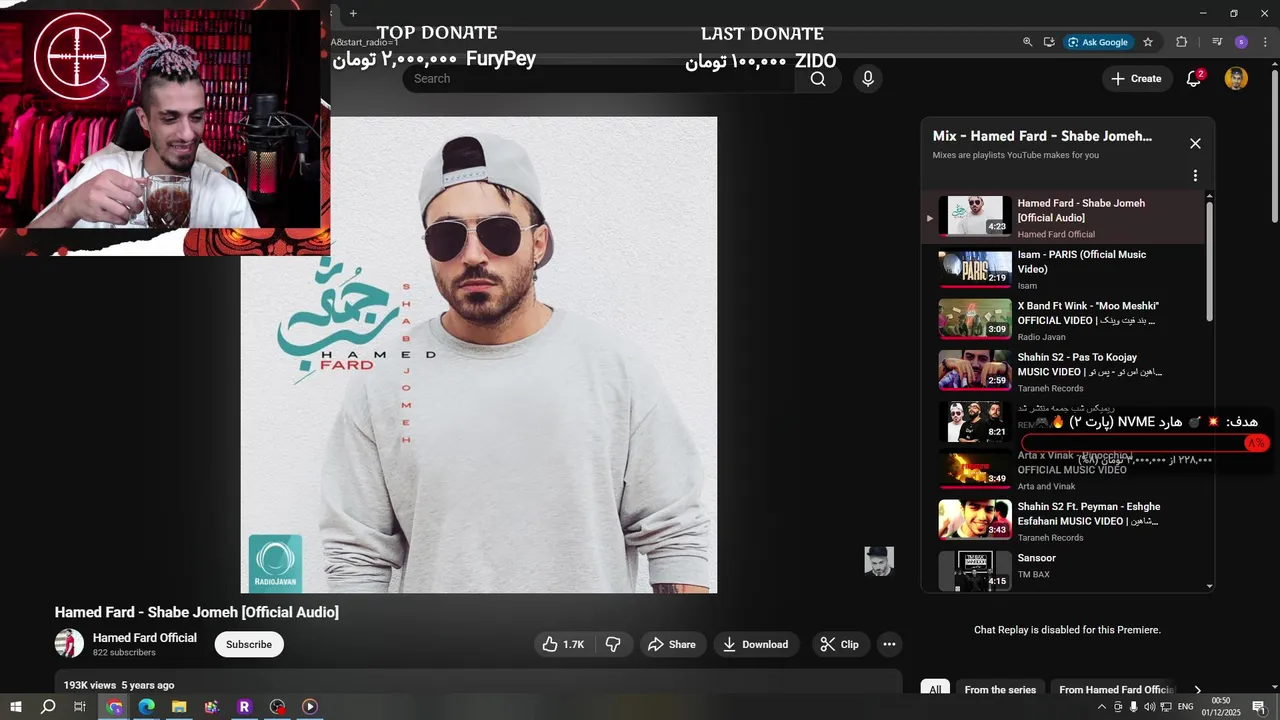1280x720 pixels.
Task: Open the system clock showing 00:50
Action: point(1221,707)
